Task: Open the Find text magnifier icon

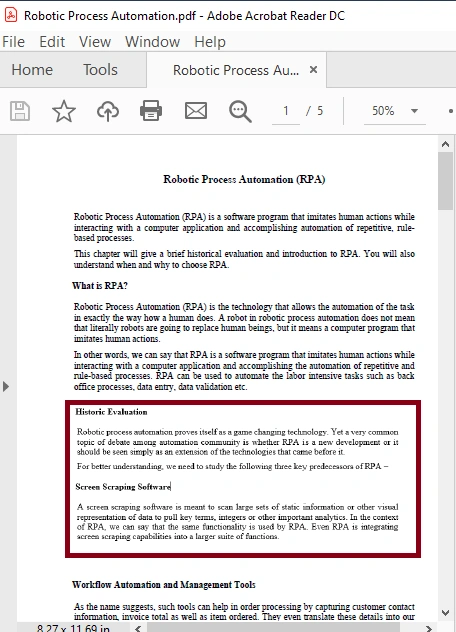Action: (x=240, y=111)
